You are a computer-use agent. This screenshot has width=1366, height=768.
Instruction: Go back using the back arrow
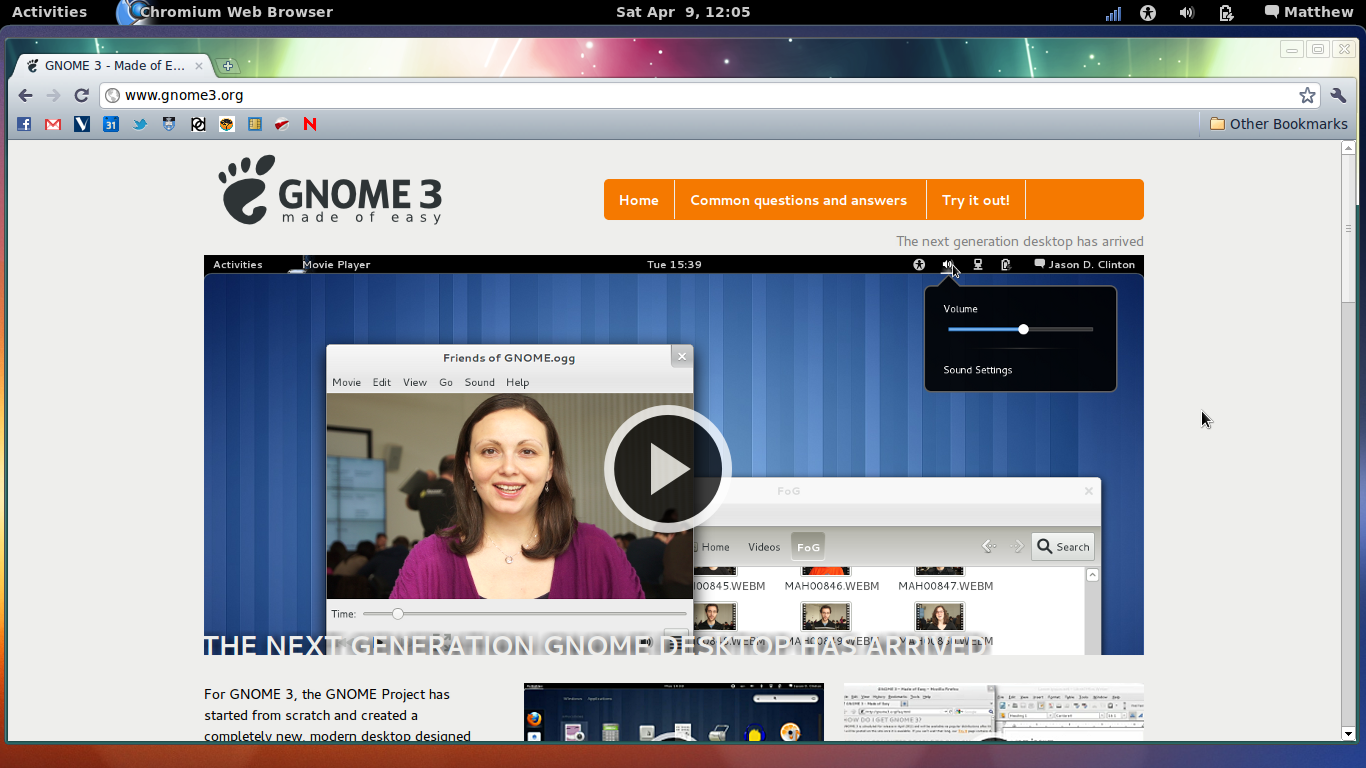pos(26,95)
